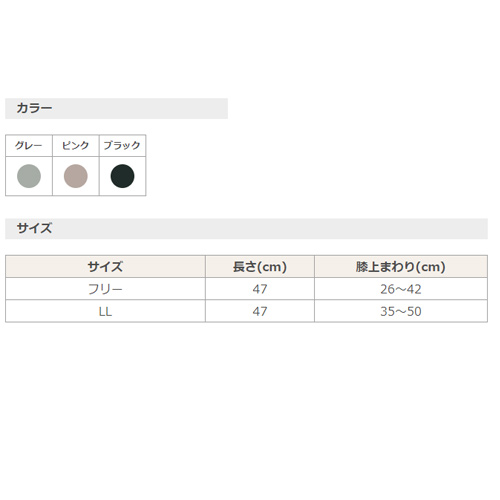Select the black color swatch circle
The width and height of the screenshot is (500, 500).
122,176
